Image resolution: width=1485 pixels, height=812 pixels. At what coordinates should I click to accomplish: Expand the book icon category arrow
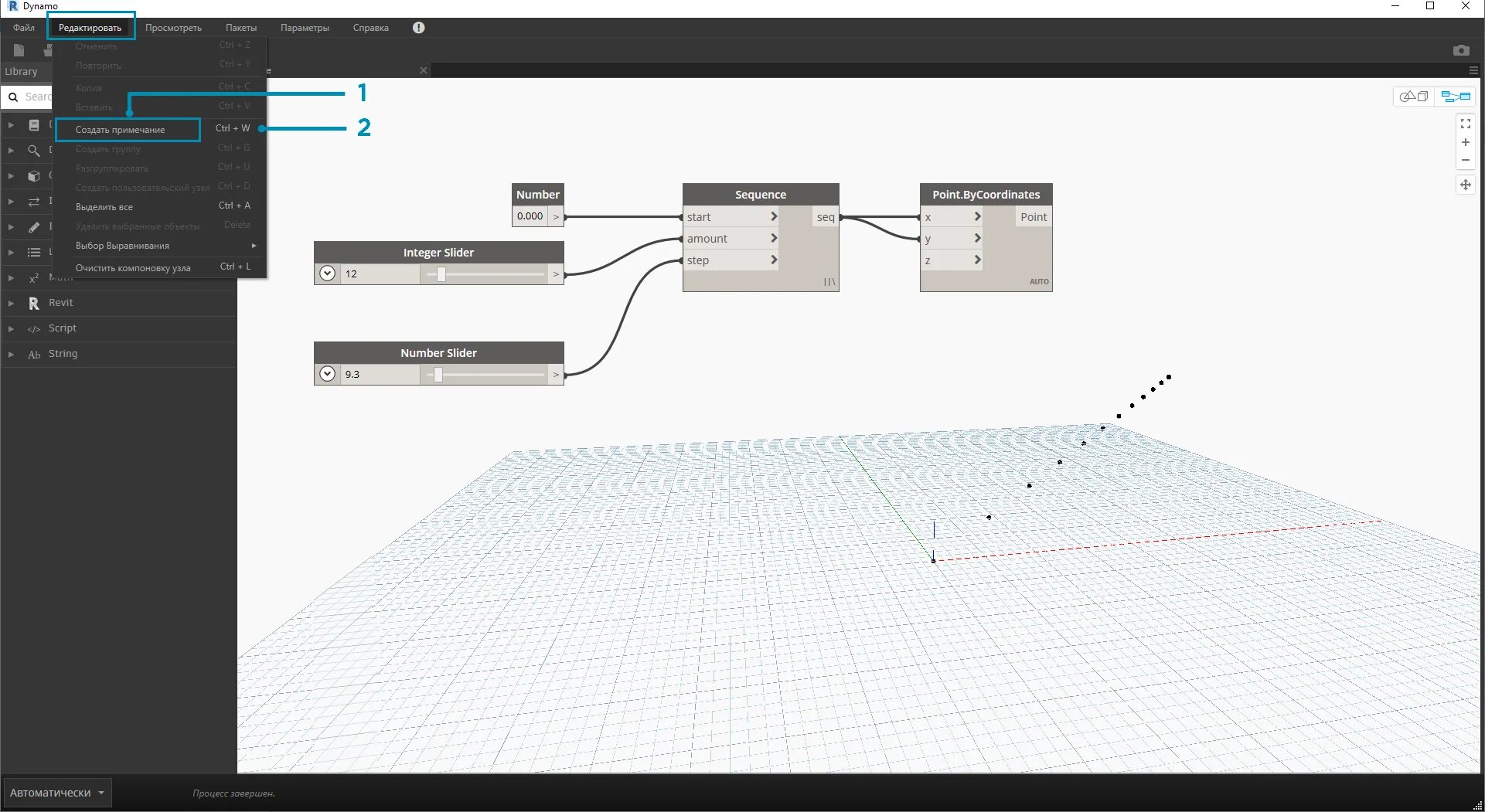(x=11, y=125)
